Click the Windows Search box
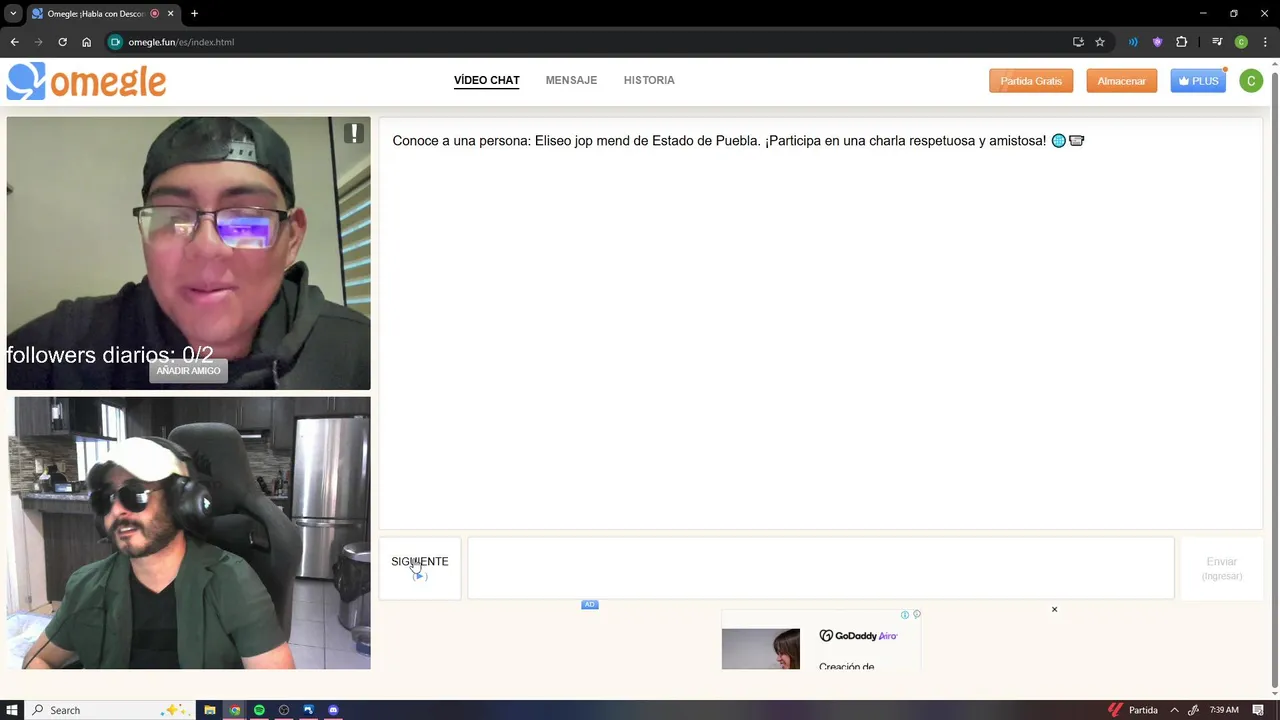The height and width of the screenshot is (720, 1280). [x=108, y=710]
